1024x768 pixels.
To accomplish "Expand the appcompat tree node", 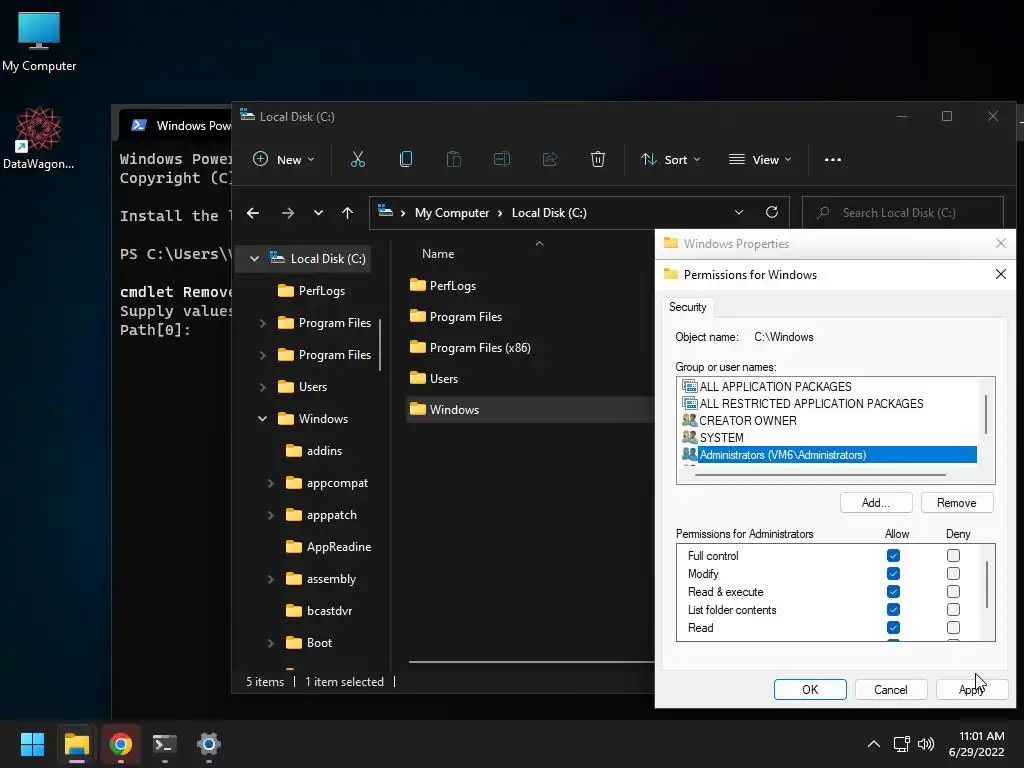I will click(x=270, y=483).
